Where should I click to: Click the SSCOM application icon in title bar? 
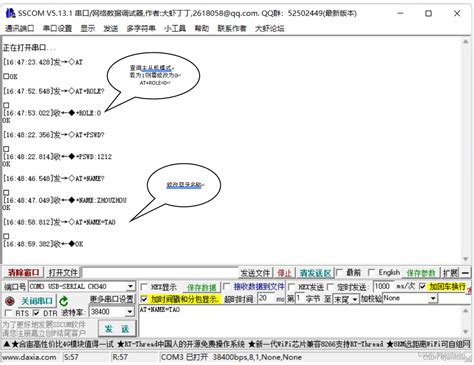tap(10, 13)
